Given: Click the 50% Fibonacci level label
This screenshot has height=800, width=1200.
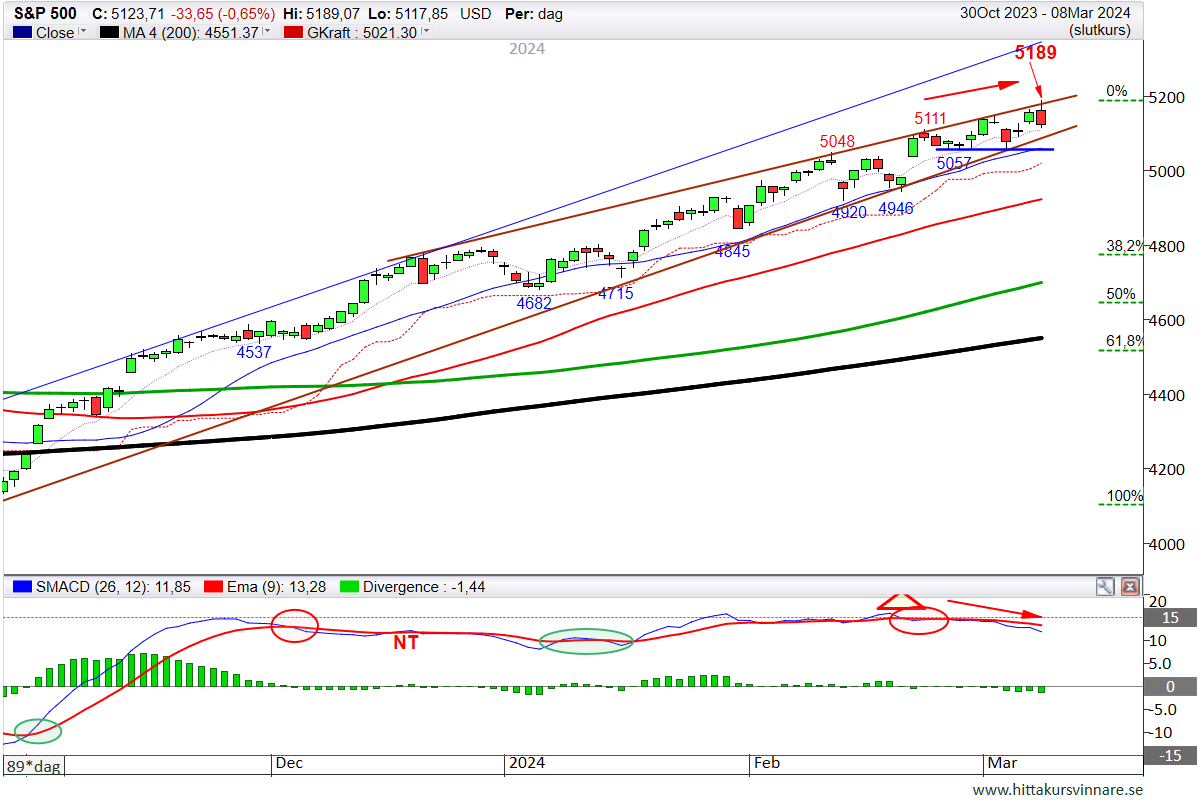Looking at the screenshot, I should 1120,294.
